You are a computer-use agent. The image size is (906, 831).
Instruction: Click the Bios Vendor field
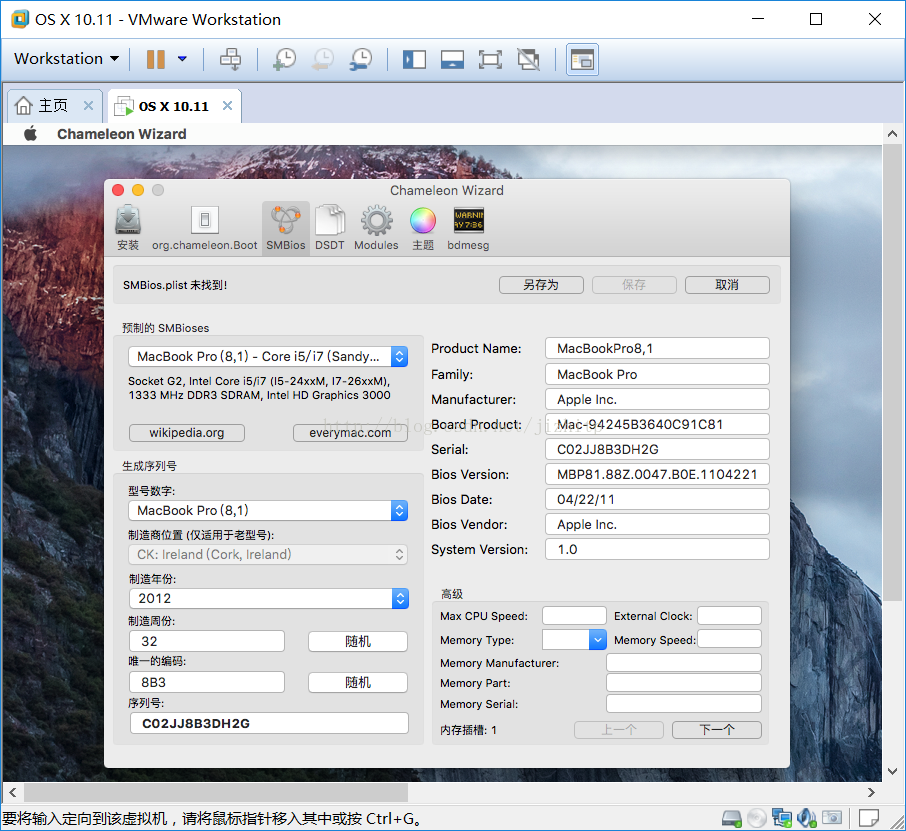point(657,524)
